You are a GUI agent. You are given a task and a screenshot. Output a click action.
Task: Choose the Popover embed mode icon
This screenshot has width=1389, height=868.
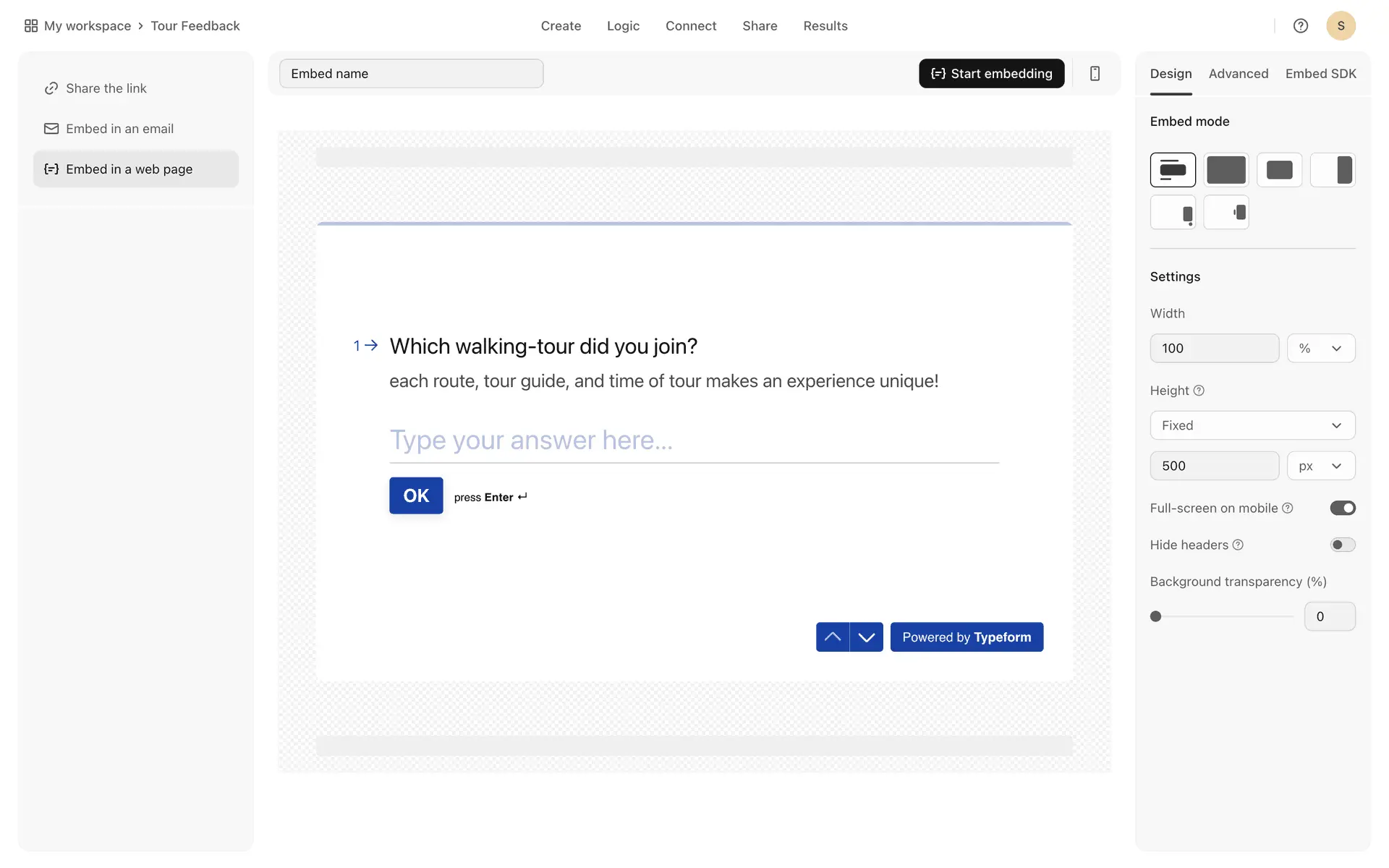[x=1173, y=213]
